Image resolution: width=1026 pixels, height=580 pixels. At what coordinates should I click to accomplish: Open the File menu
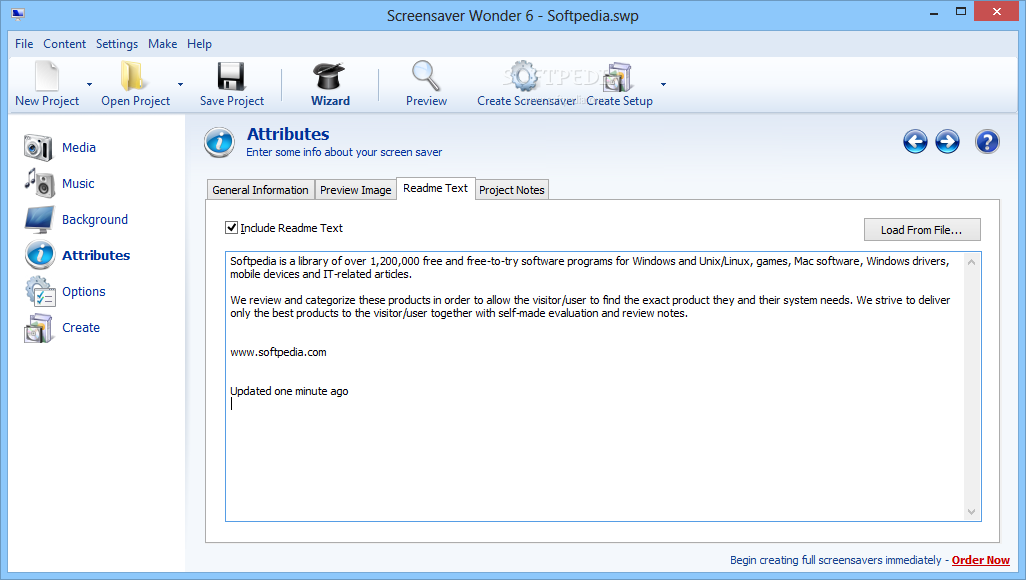(24, 44)
